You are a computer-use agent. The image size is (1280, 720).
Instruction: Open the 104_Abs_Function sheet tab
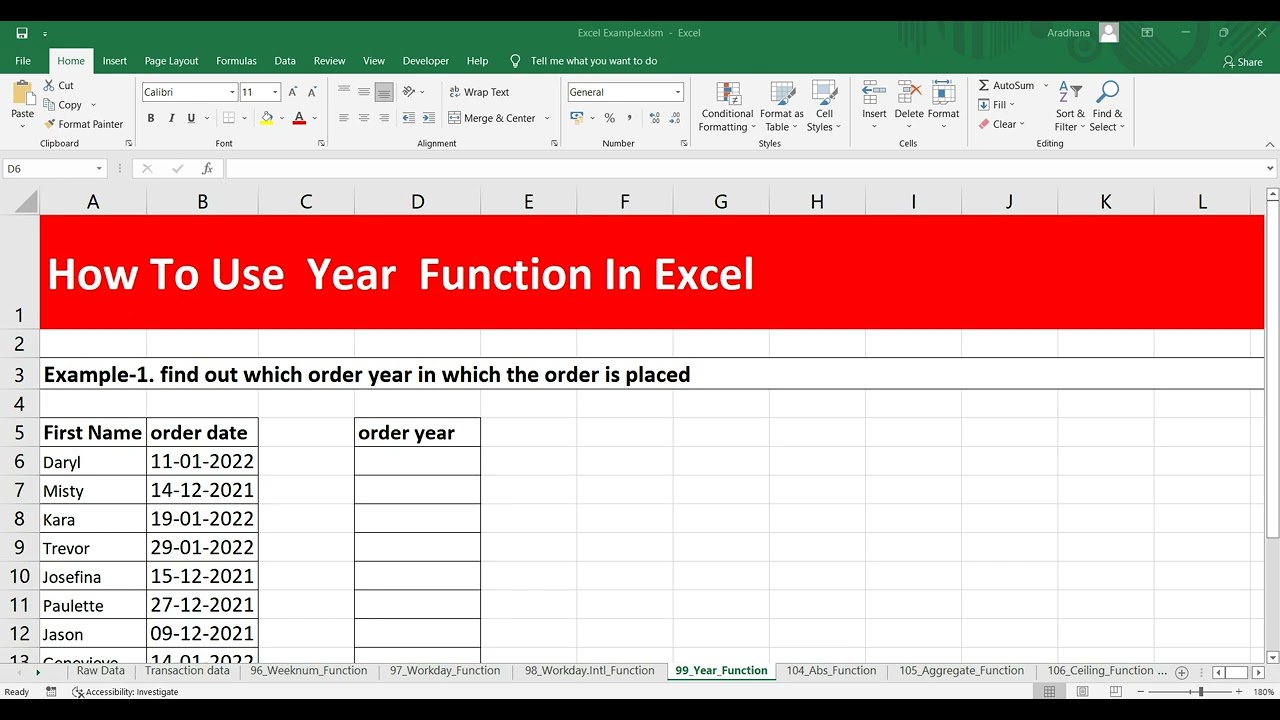(831, 671)
